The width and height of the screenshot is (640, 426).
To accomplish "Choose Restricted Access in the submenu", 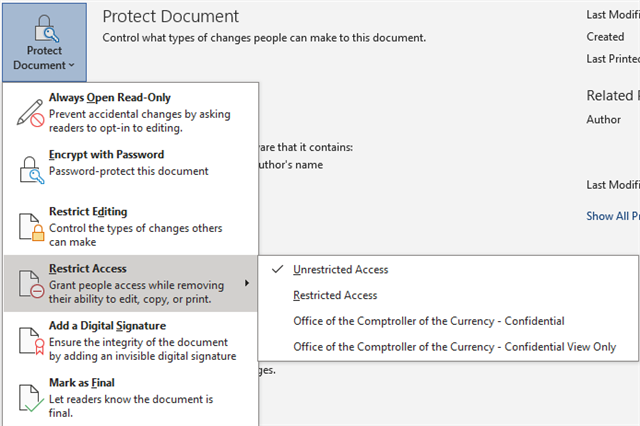I will [x=335, y=295].
